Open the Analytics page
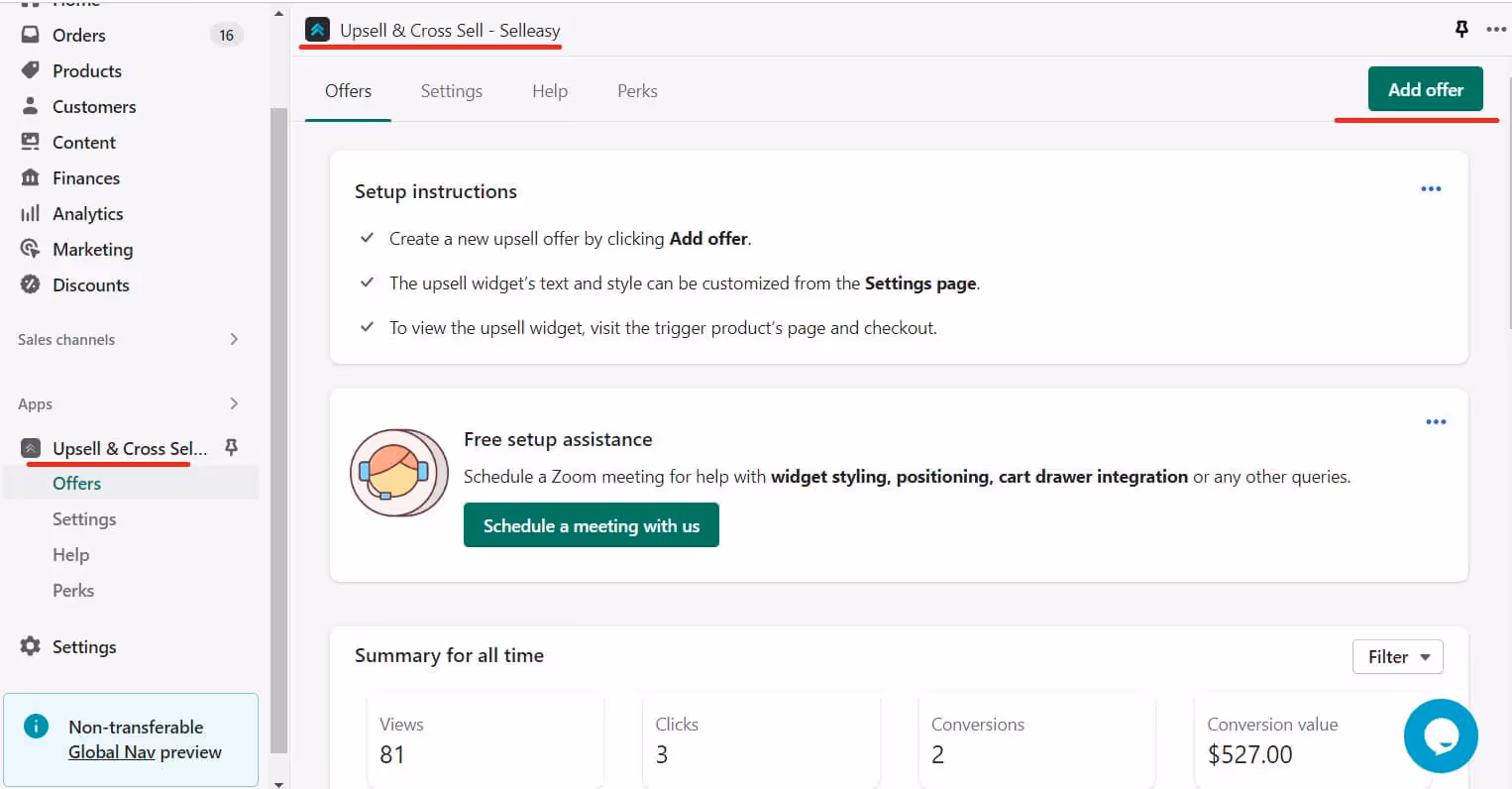This screenshot has height=789, width=1512. (88, 213)
